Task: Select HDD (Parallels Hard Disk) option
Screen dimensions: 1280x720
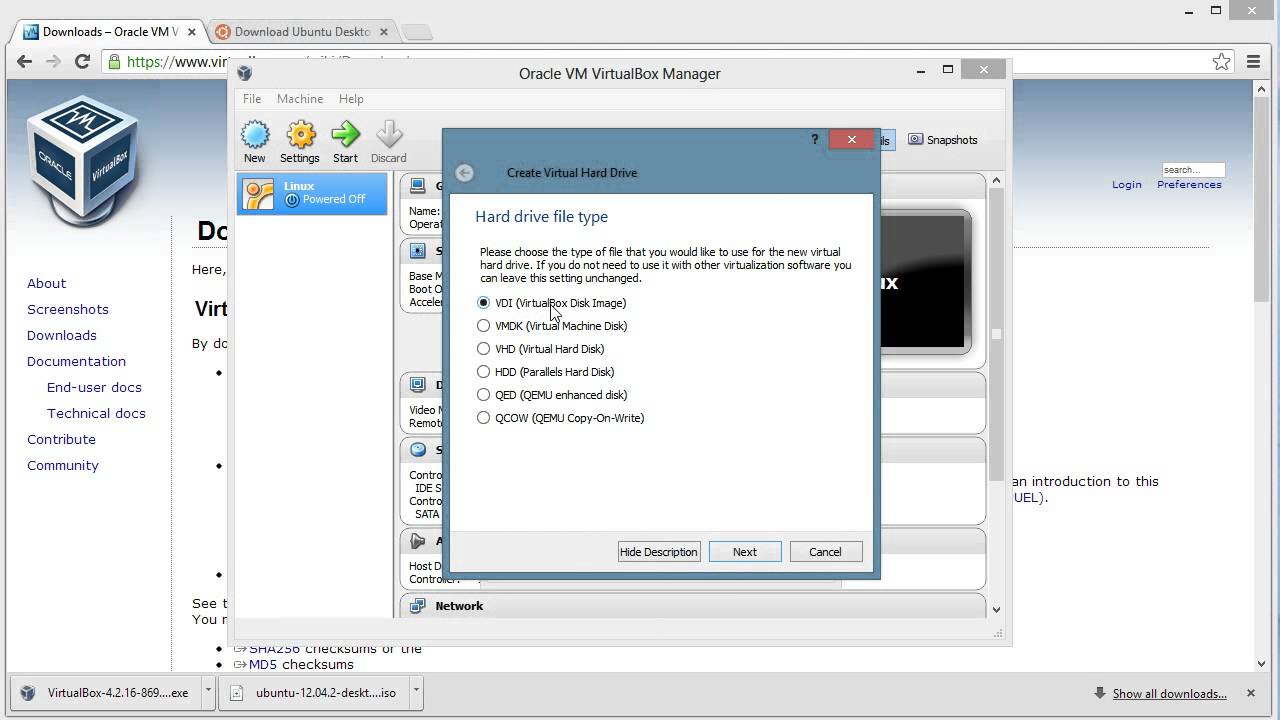Action: point(546,372)
